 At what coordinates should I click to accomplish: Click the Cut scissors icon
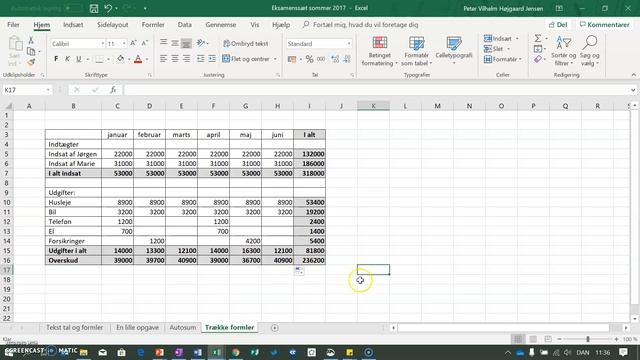pos(31,40)
